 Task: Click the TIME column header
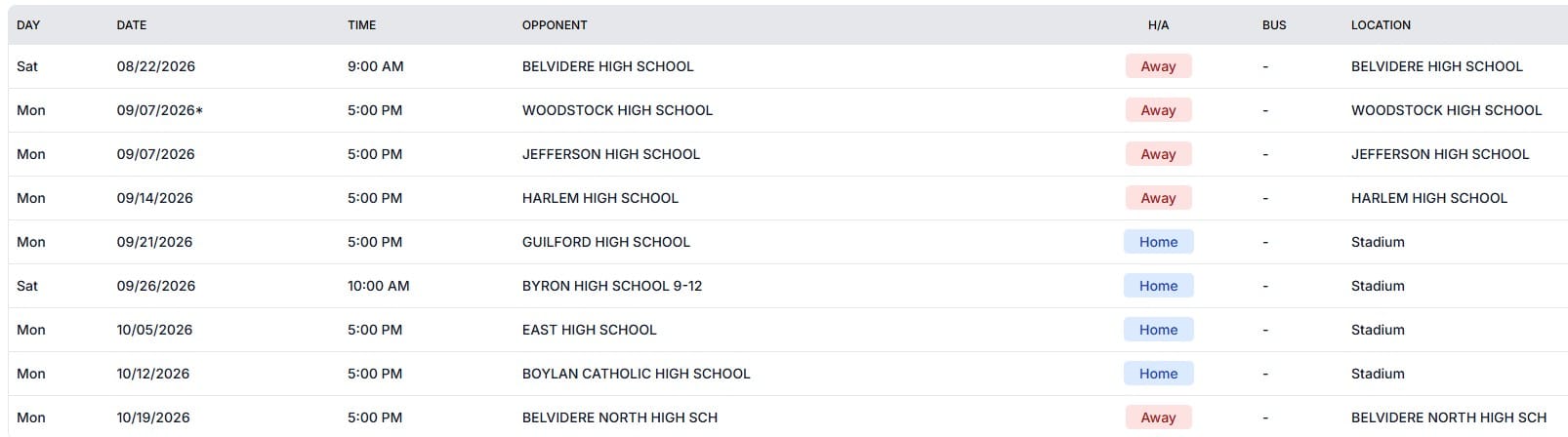point(361,25)
